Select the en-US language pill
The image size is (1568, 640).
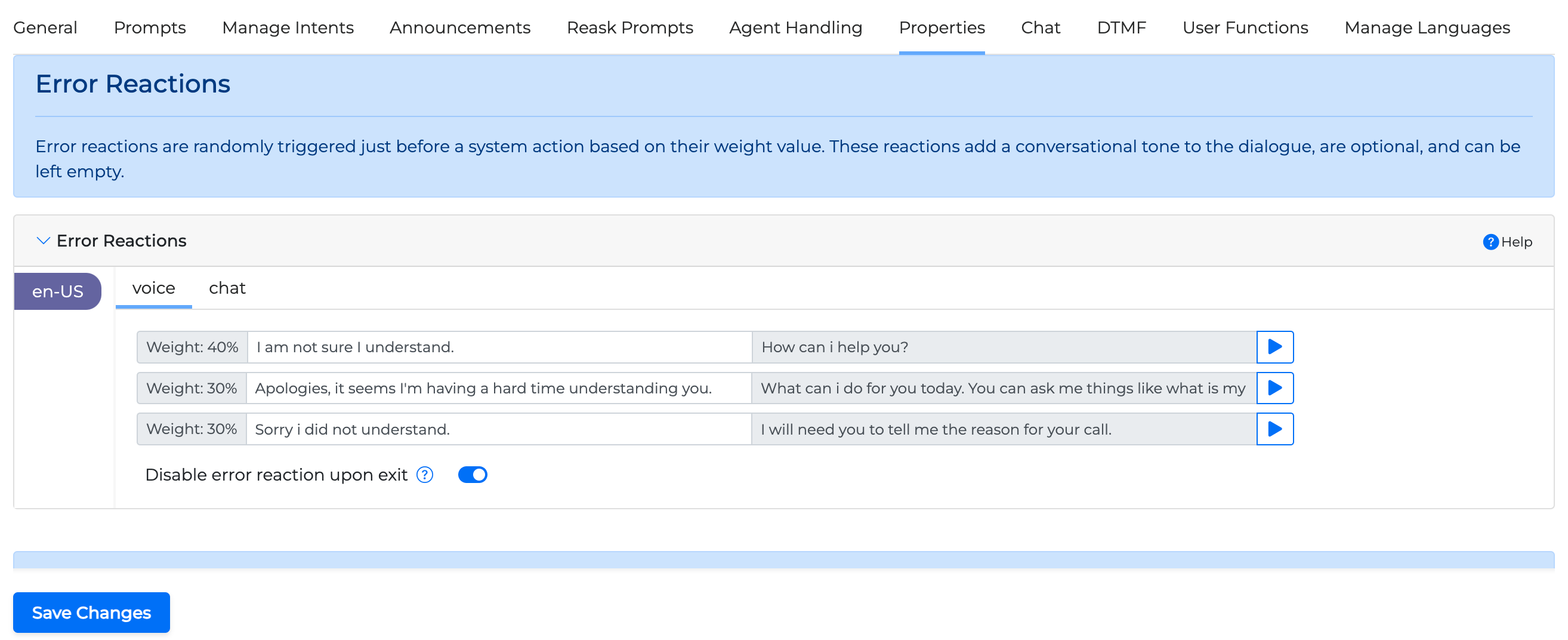pyautogui.click(x=57, y=292)
